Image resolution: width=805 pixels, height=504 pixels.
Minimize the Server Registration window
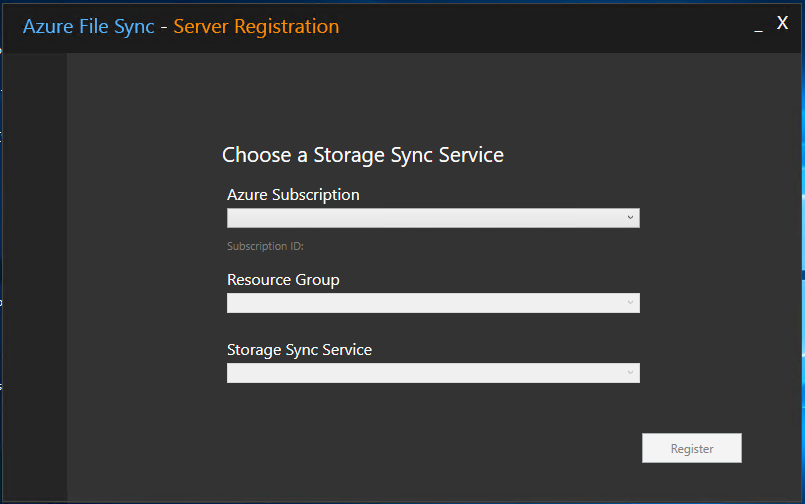(x=758, y=27)
